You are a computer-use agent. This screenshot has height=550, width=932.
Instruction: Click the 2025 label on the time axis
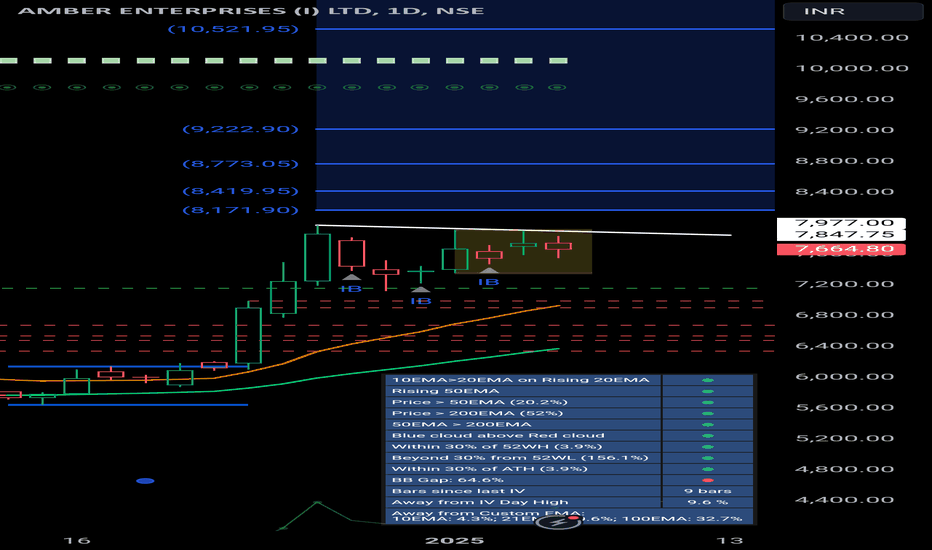coord(454,540)
